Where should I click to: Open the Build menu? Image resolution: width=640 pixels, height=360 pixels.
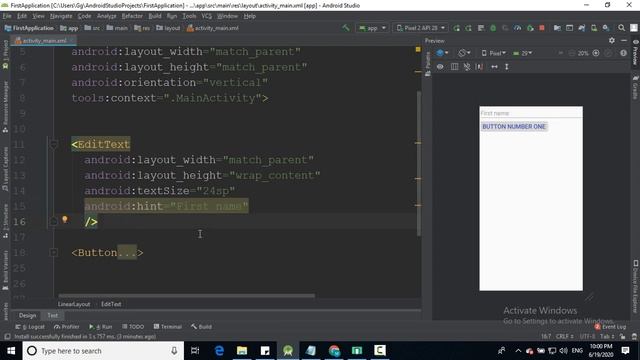click(155, 16)
